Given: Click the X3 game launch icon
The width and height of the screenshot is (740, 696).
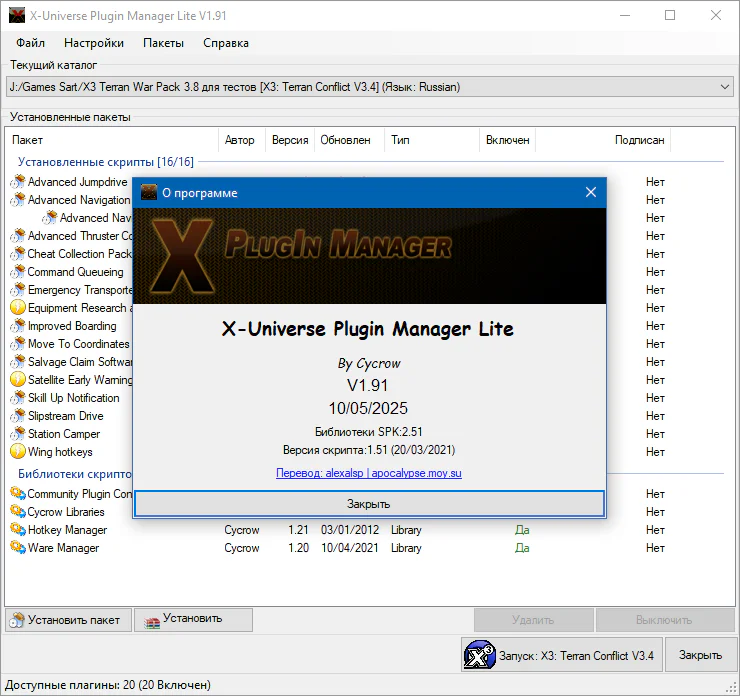Looking at the screenshot, I should tap(479, 655).
